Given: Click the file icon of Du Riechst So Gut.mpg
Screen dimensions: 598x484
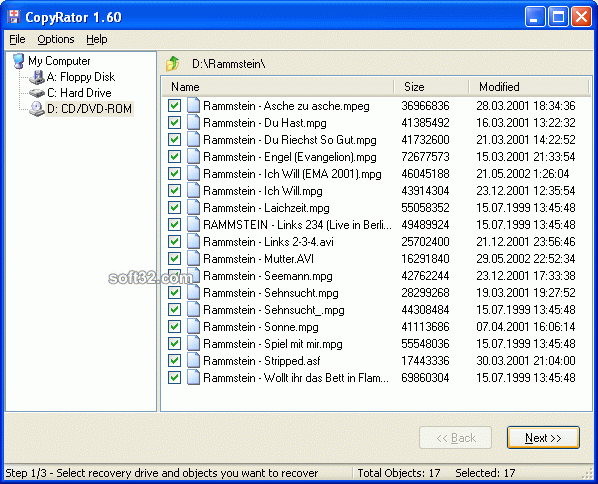Looking at the screenshot, I should coord(193,139).
